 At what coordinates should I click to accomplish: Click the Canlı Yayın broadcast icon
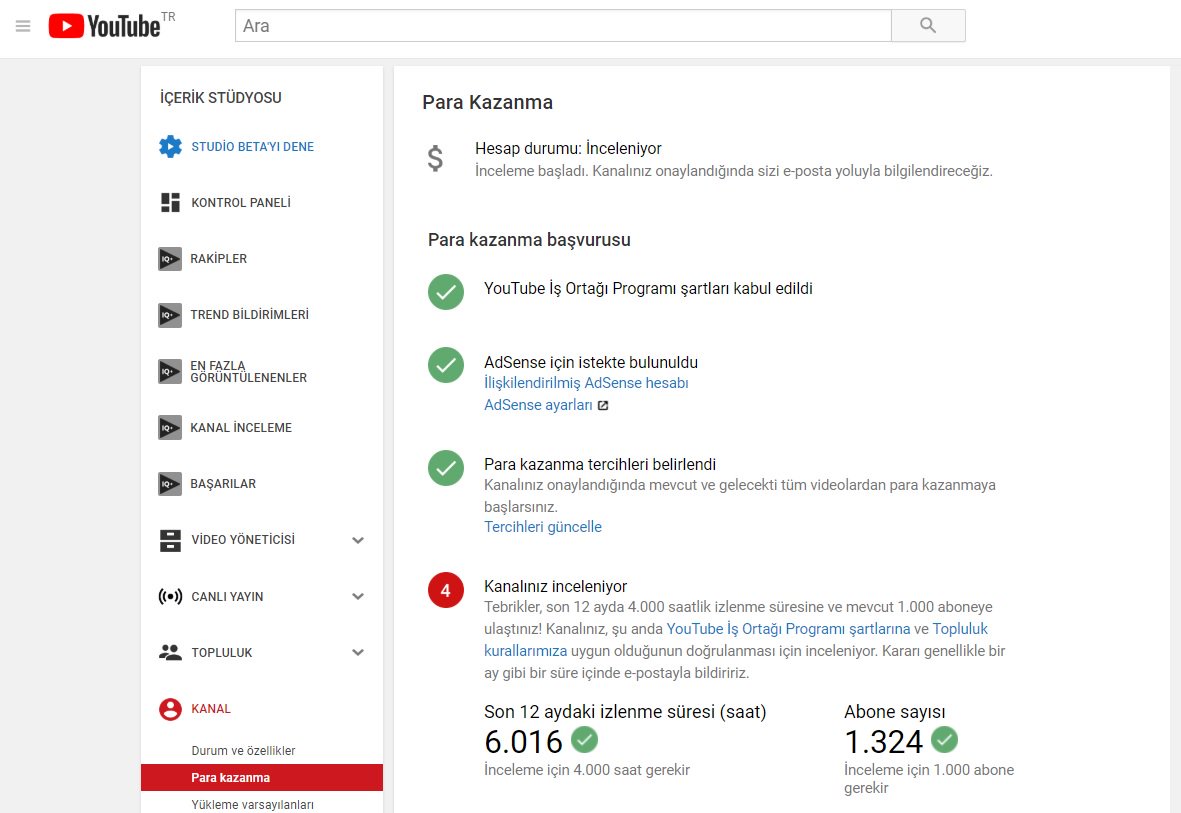click(170, 597)
